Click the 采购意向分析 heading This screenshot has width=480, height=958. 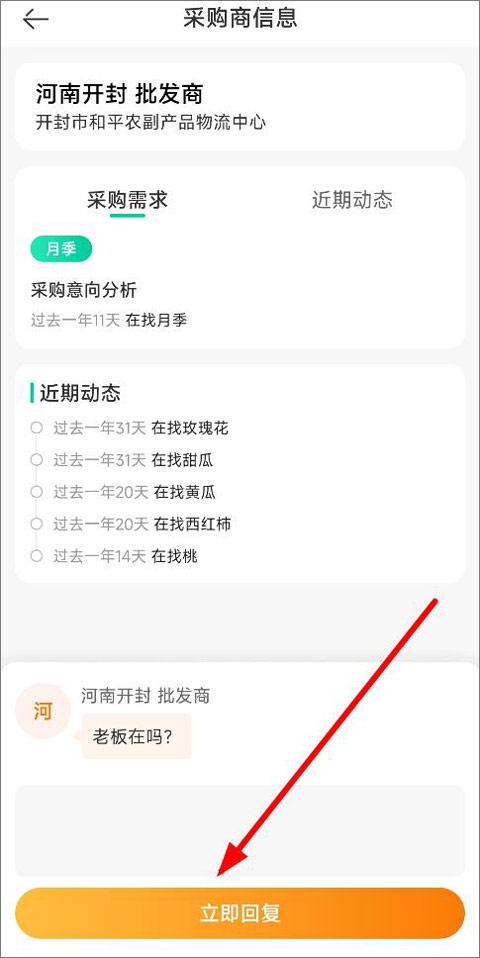(x=84, y=290)
